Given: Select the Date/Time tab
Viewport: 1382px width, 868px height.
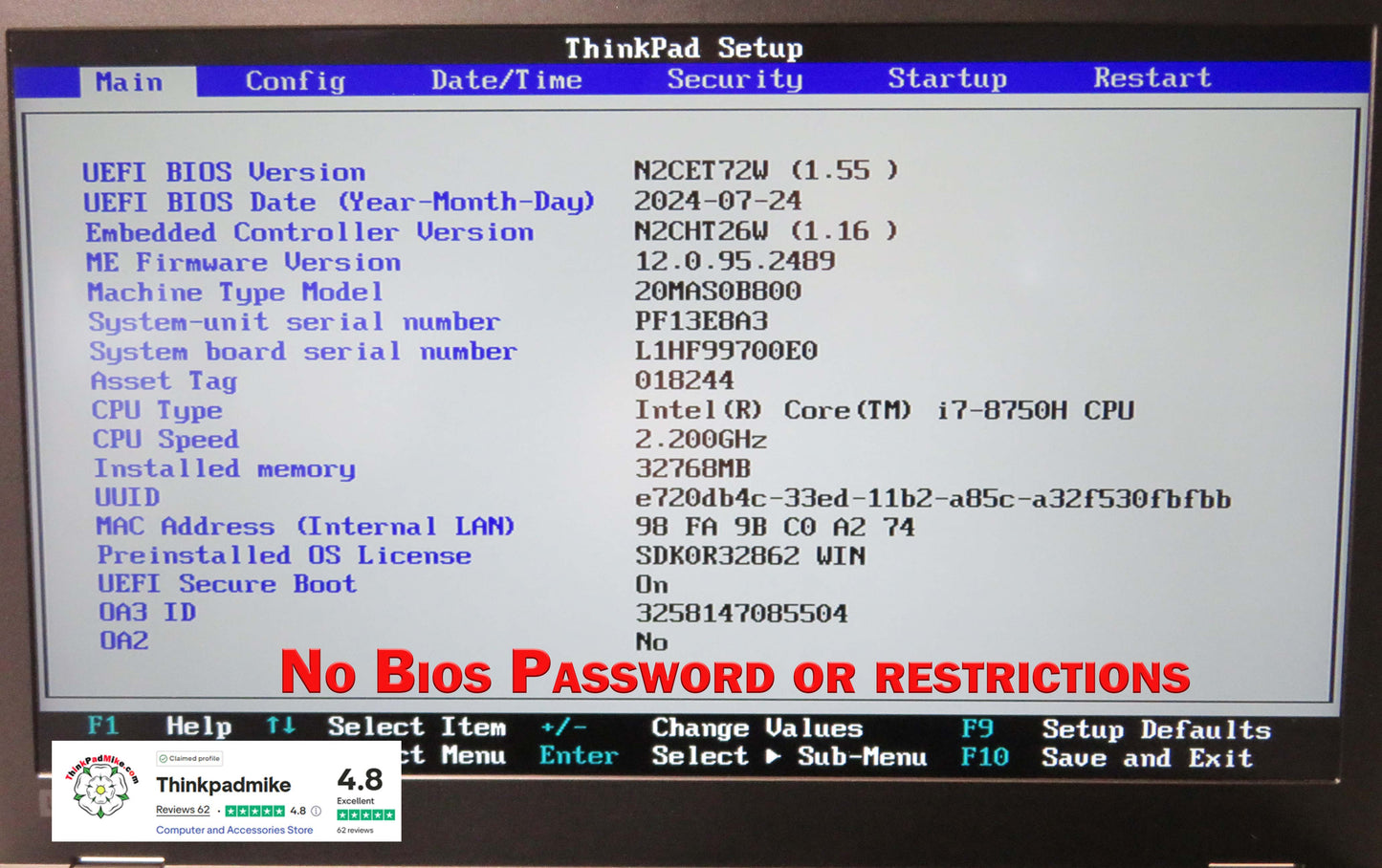Looking at the screenshot, I should [x=506, y=80].
